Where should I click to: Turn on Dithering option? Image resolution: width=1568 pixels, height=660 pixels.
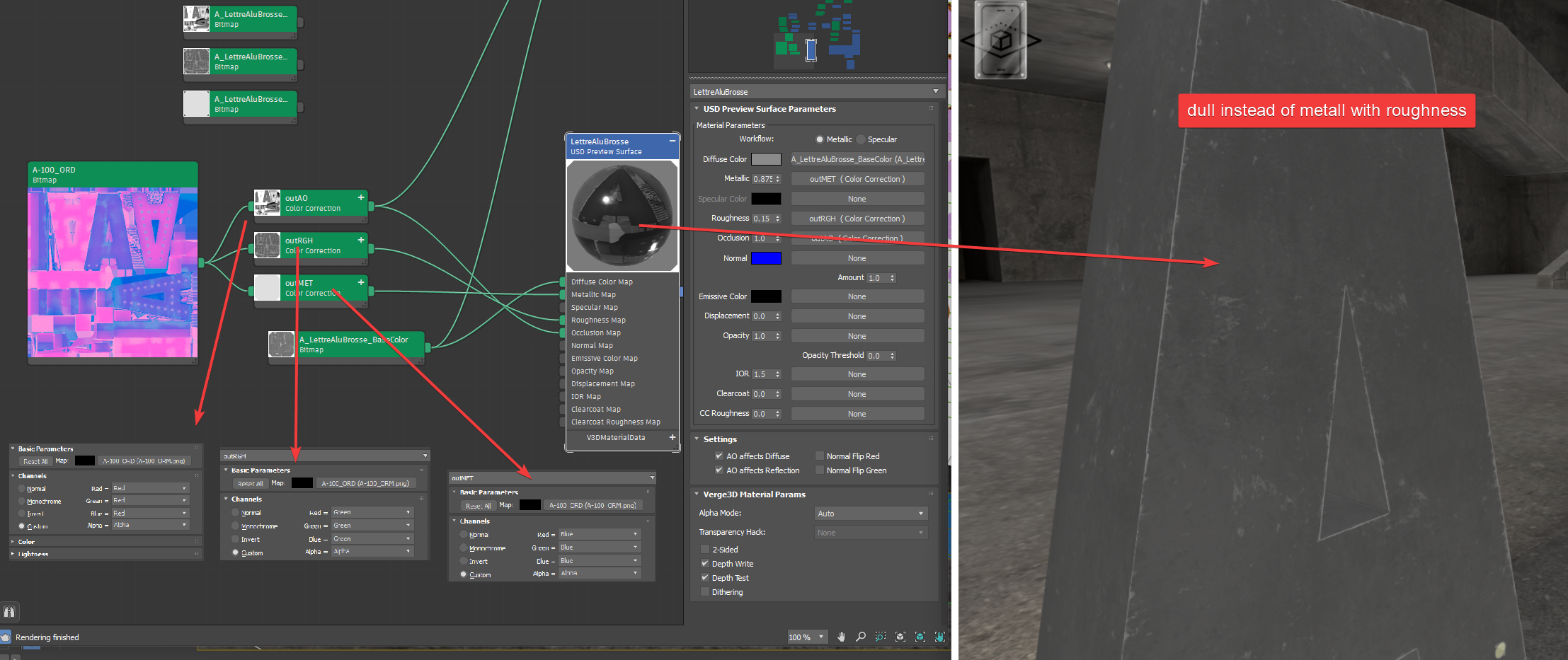[705, 592]
